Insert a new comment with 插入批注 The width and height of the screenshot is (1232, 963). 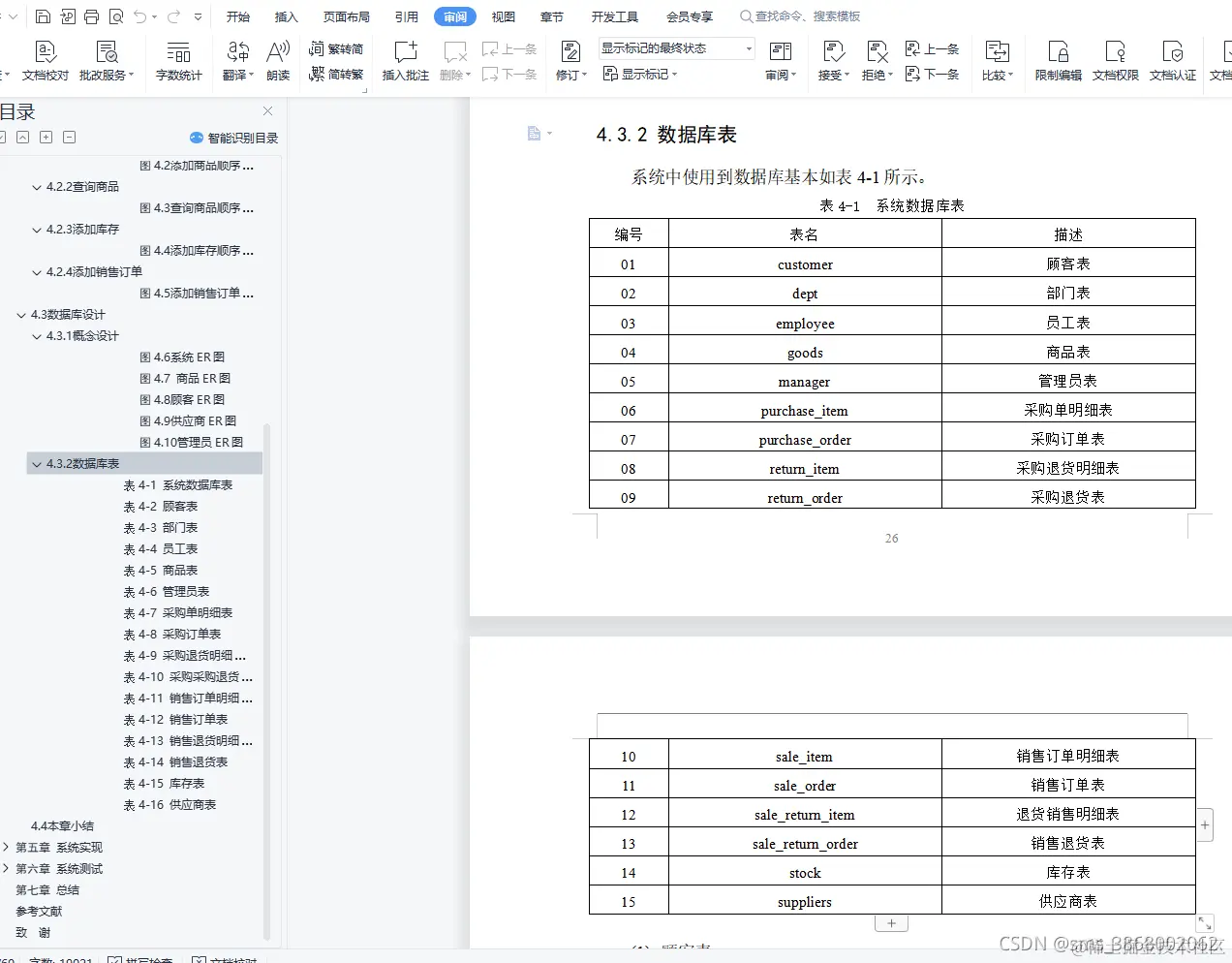pos(405,58)
